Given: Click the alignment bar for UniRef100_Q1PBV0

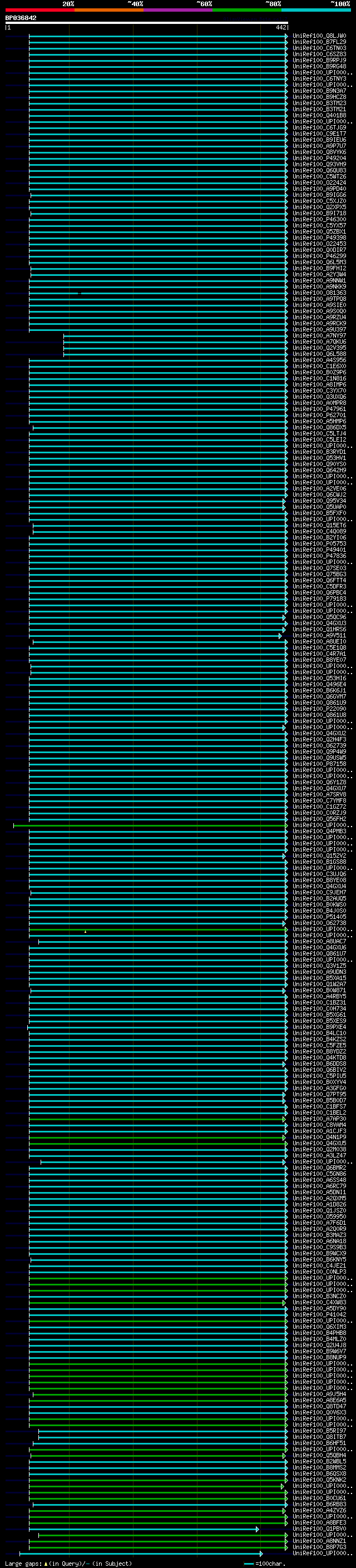Looking at the screenshot, I should (x=144, y=1529).
